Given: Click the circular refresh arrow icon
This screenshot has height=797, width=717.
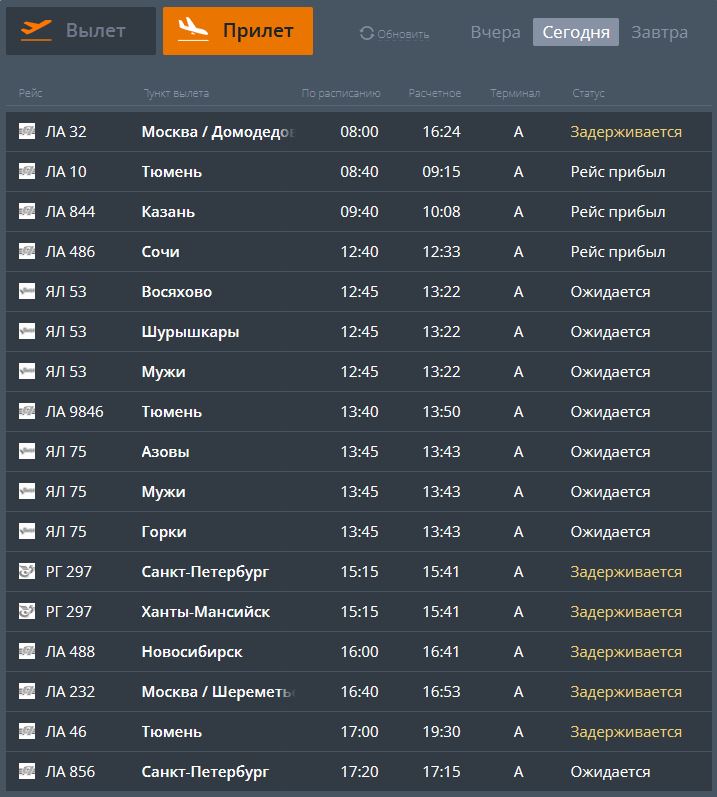Looking at the screenshot, I should point(366,34).
